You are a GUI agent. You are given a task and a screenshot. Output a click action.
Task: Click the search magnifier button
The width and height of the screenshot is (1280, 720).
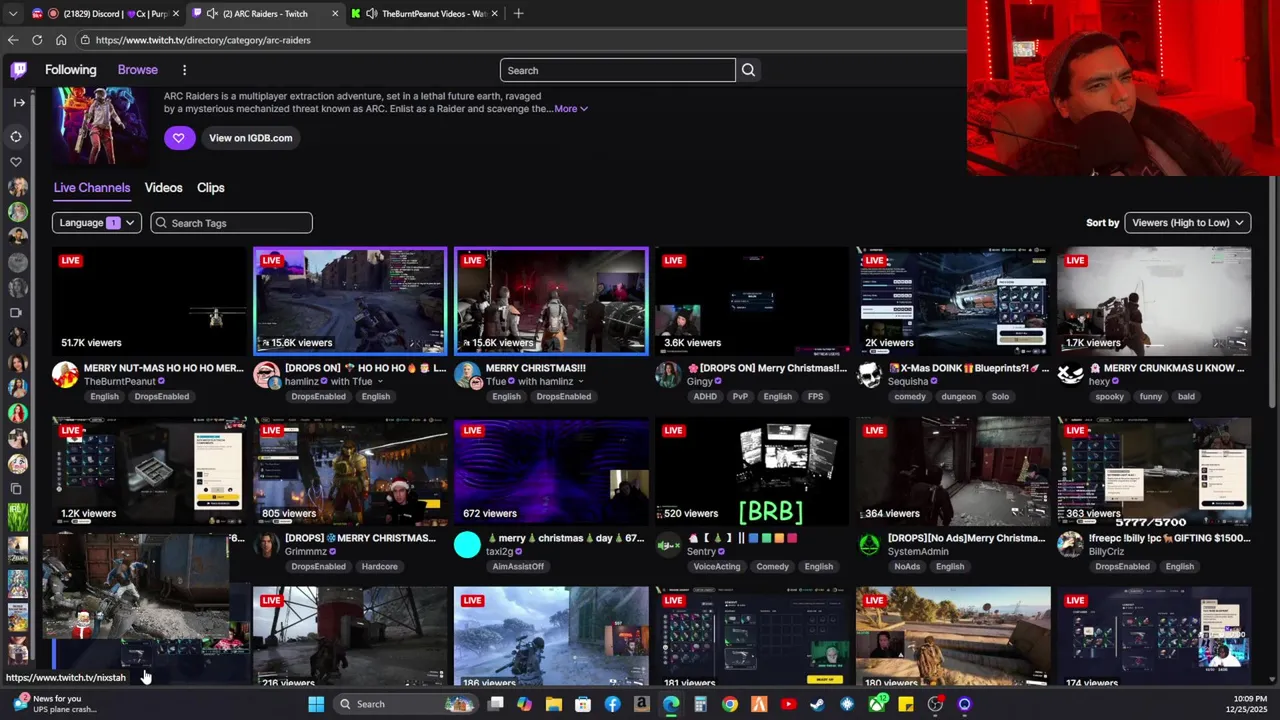pyautogui.click(x=748, y=70)
